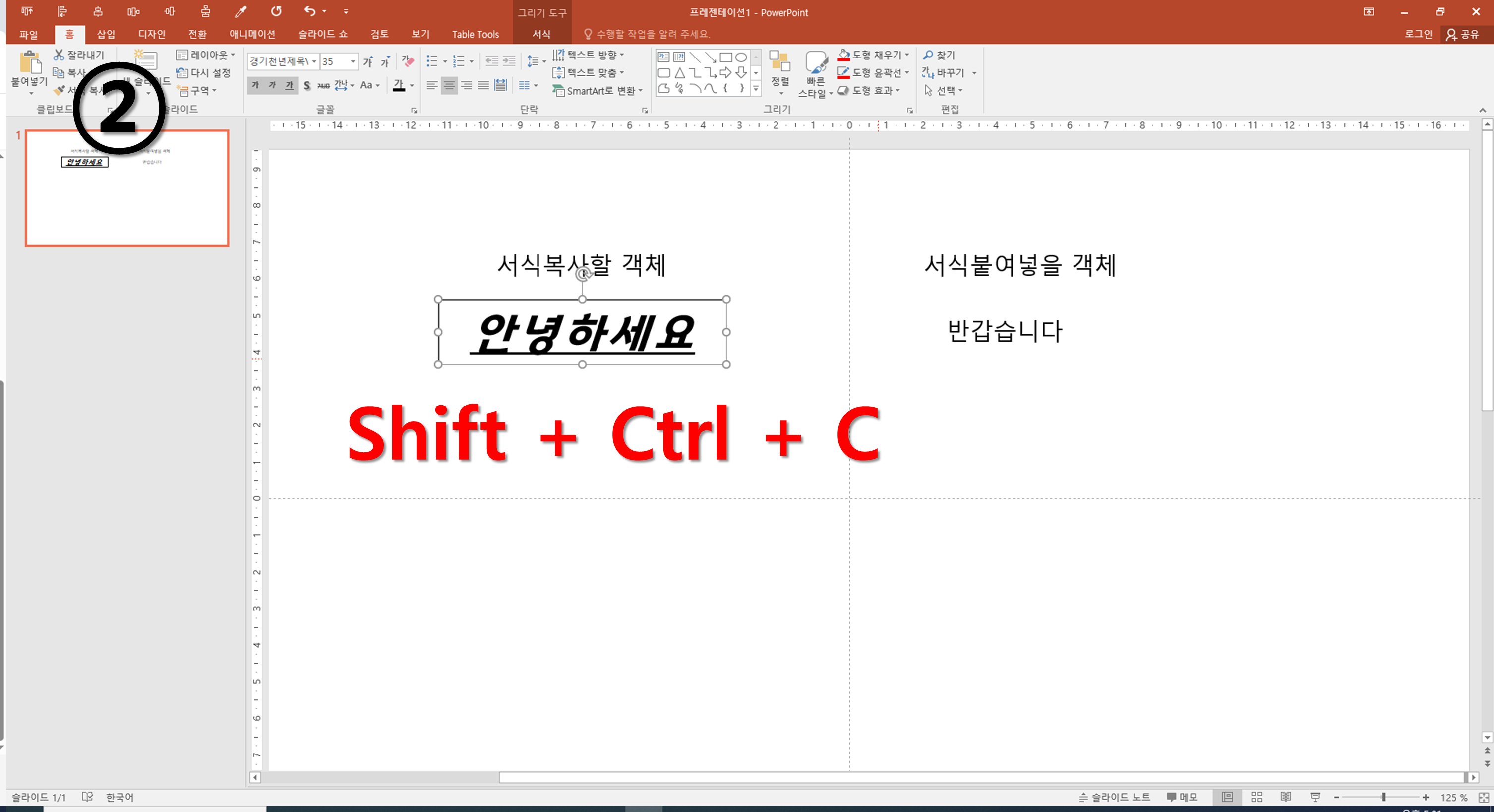Open the Layout (레이아웃) dropdown
This screenshot has width=1494, height=812.
pos(206,55)
